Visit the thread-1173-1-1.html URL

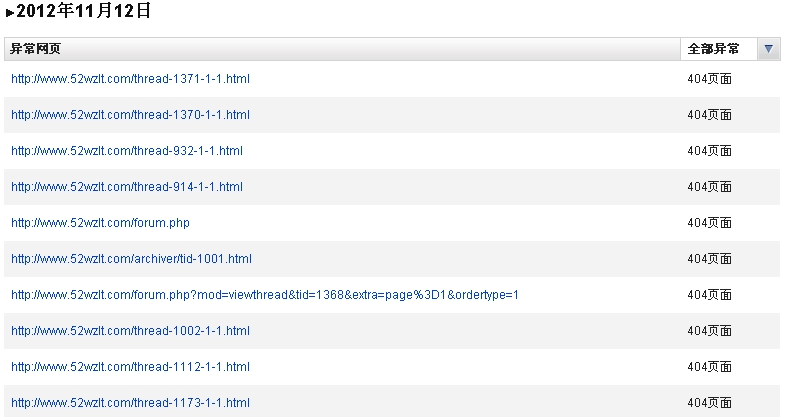[x=130, y=403]
